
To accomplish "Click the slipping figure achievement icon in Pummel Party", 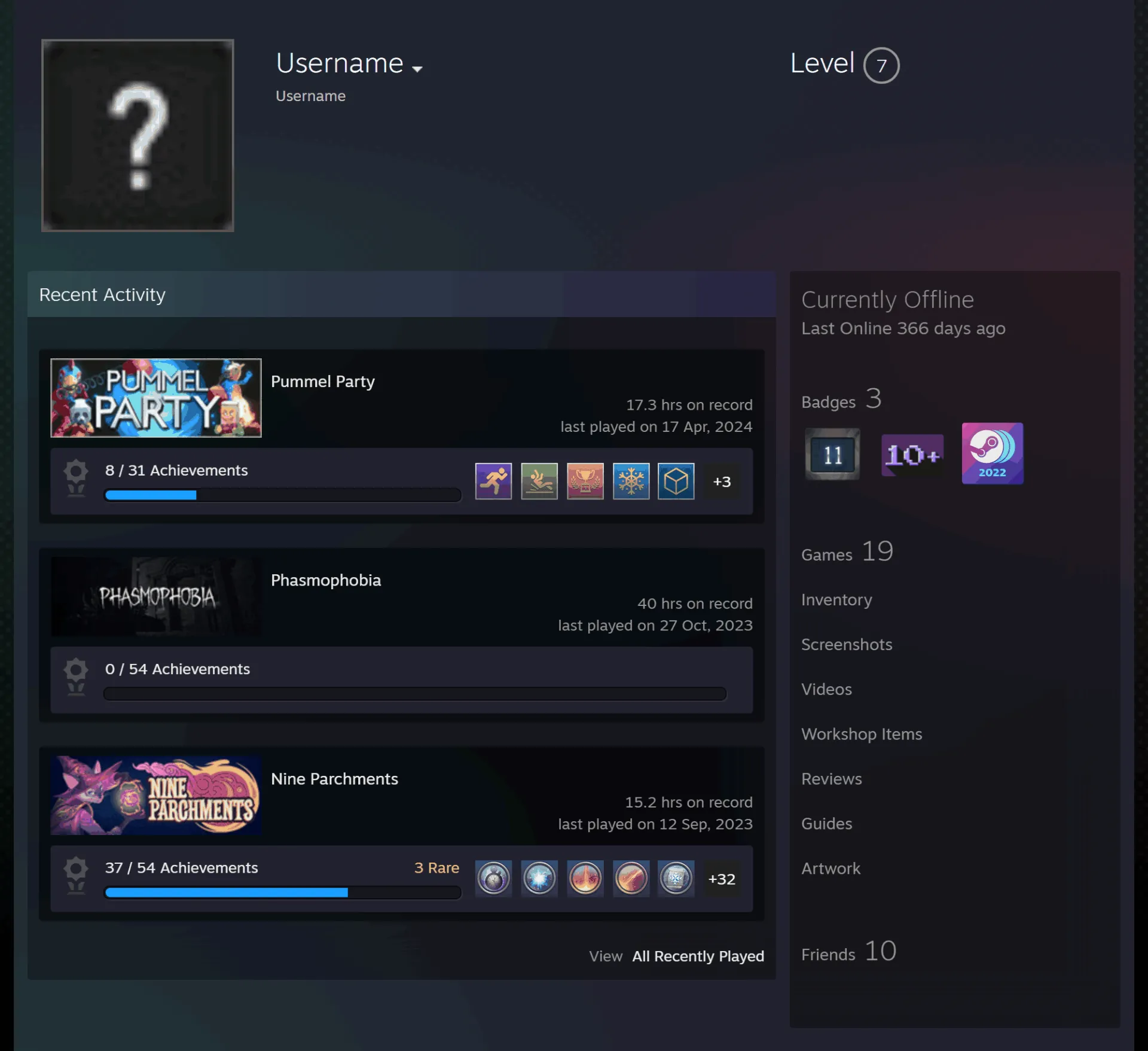I will 539,481.
